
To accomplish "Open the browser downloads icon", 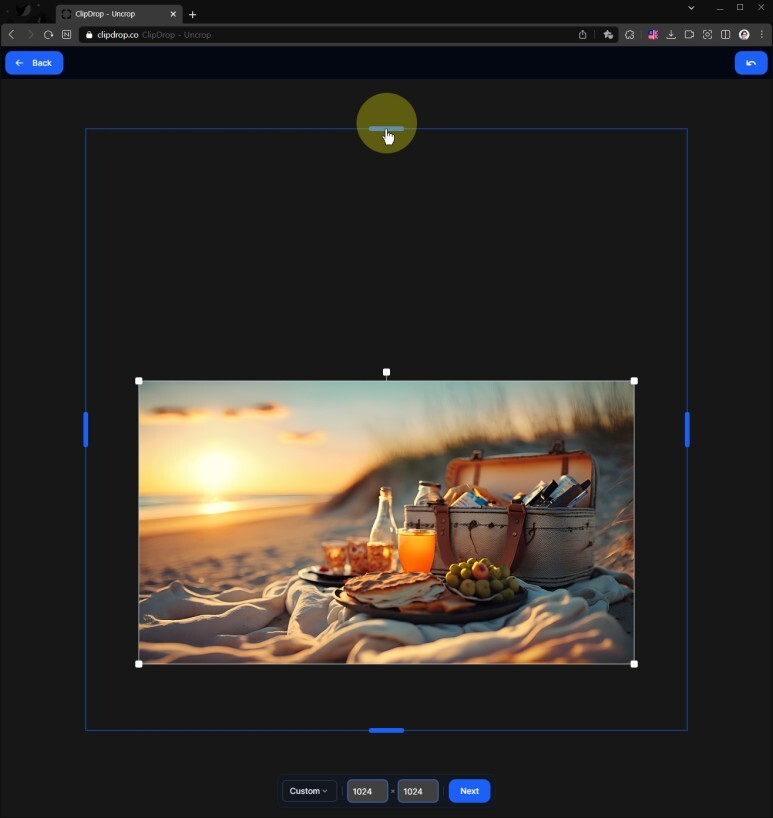I will (671, 35).
